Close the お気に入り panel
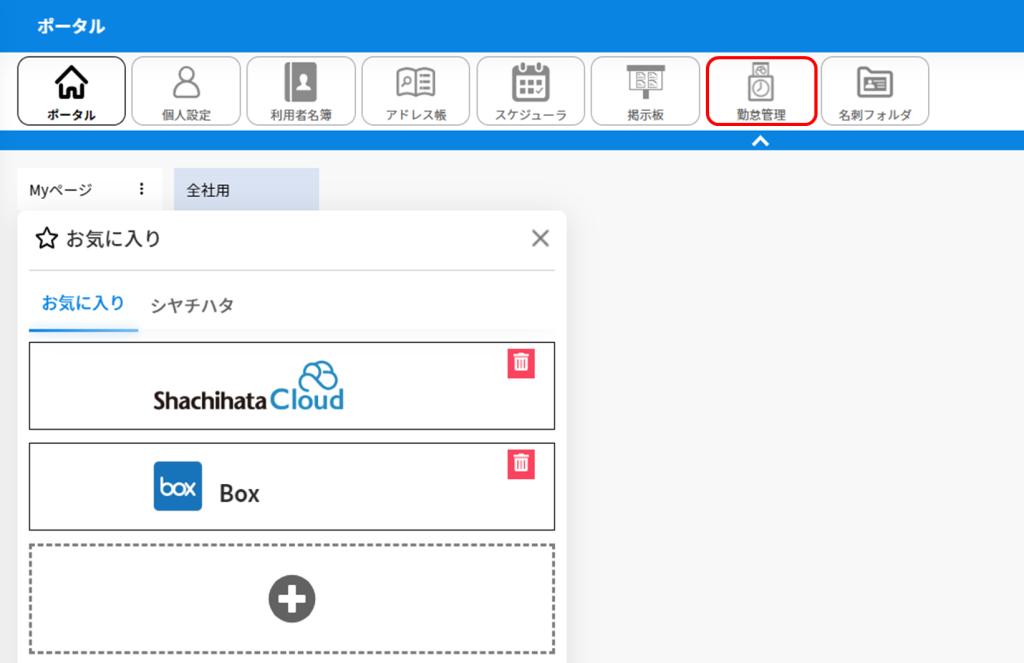Viewport: 1024px width, 663px height. tap(540, 238)
